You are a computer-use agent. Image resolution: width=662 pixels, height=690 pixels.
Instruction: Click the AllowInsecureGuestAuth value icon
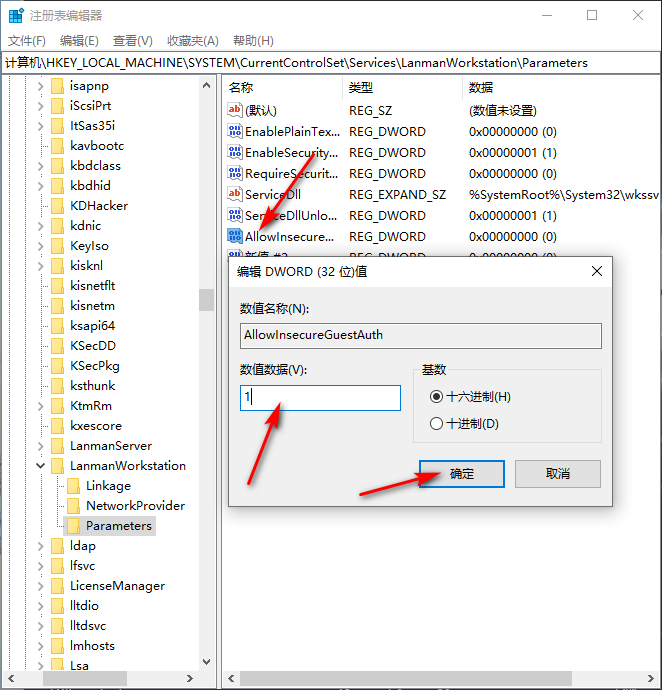236,237
